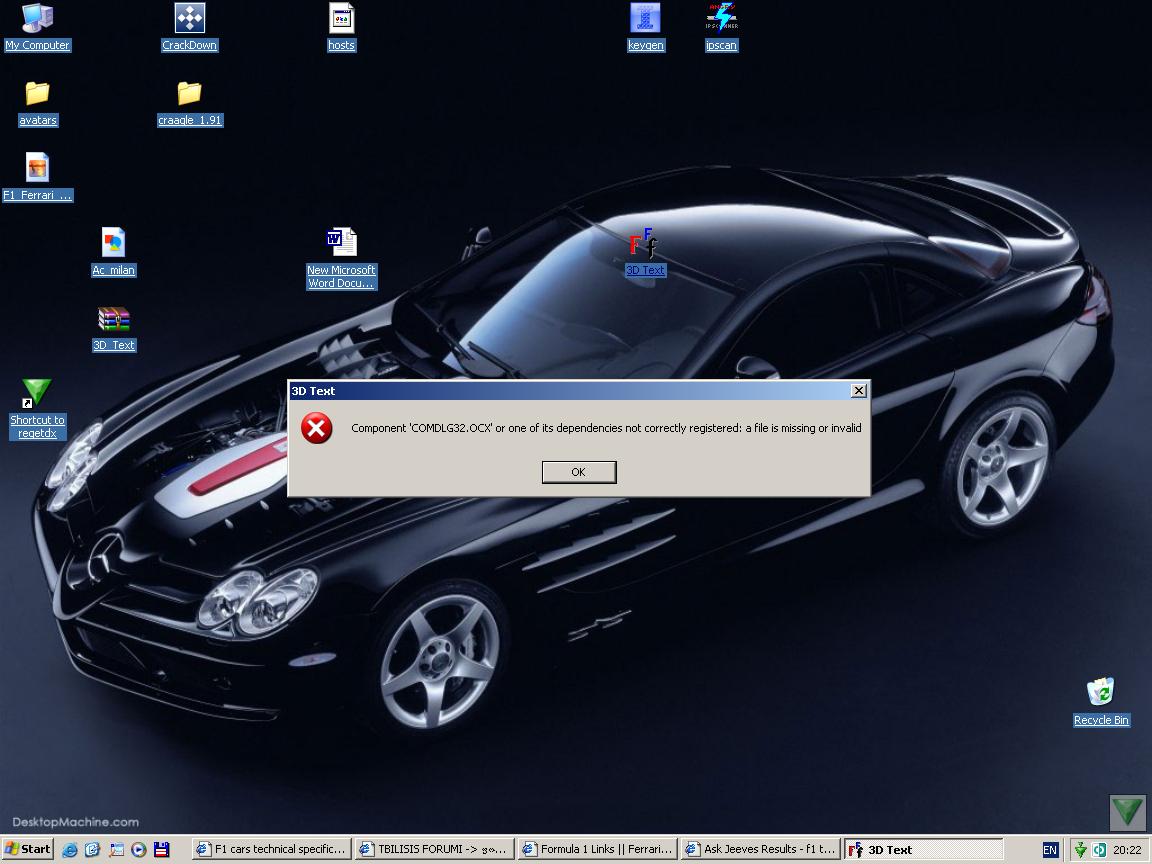Open the ipscan IP scanner icon
Image resolution: width=1152 pixels, height=864 pixels.
[720, 18]
